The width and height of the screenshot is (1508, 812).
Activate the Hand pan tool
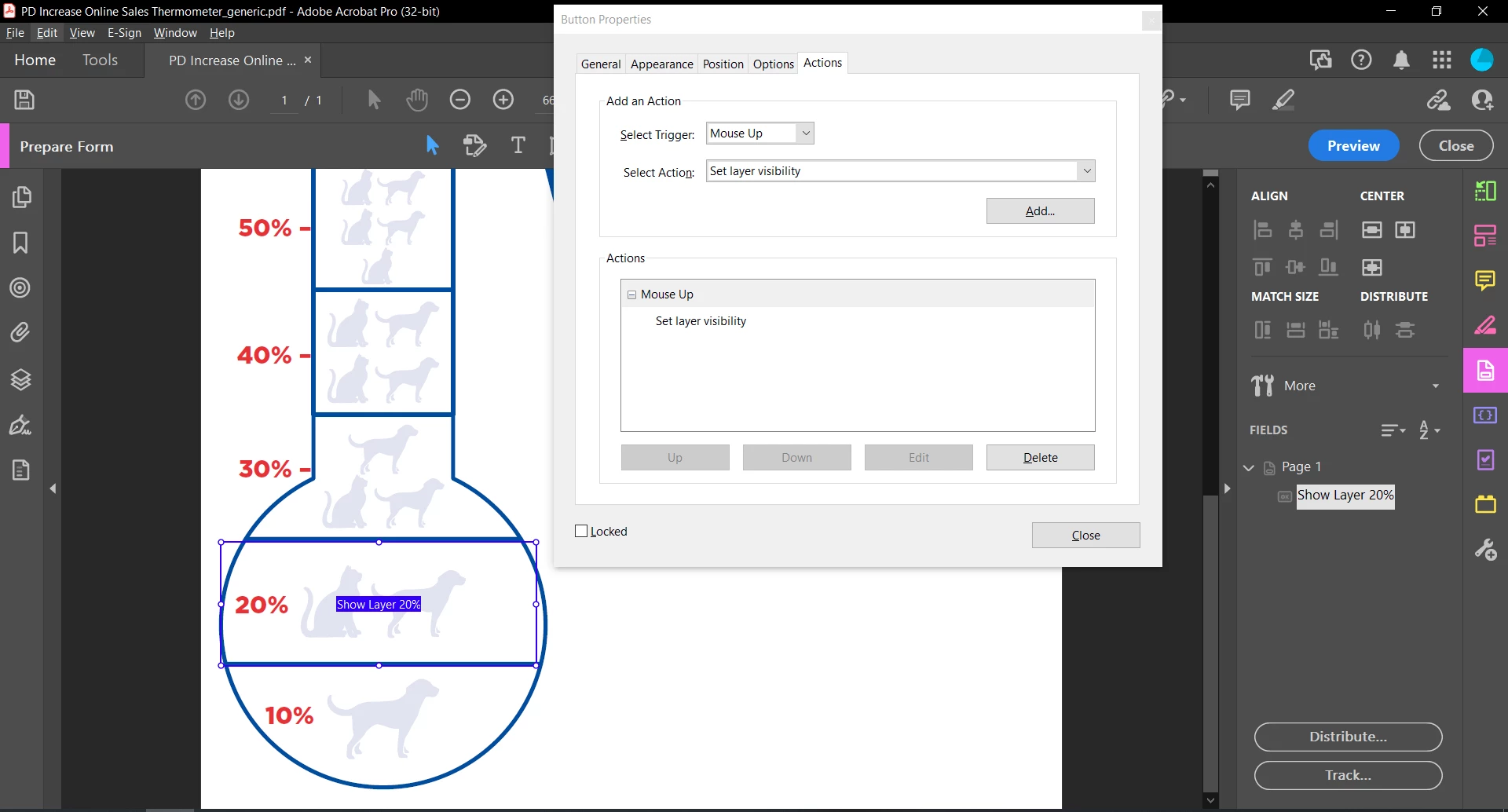pos(417,100)
